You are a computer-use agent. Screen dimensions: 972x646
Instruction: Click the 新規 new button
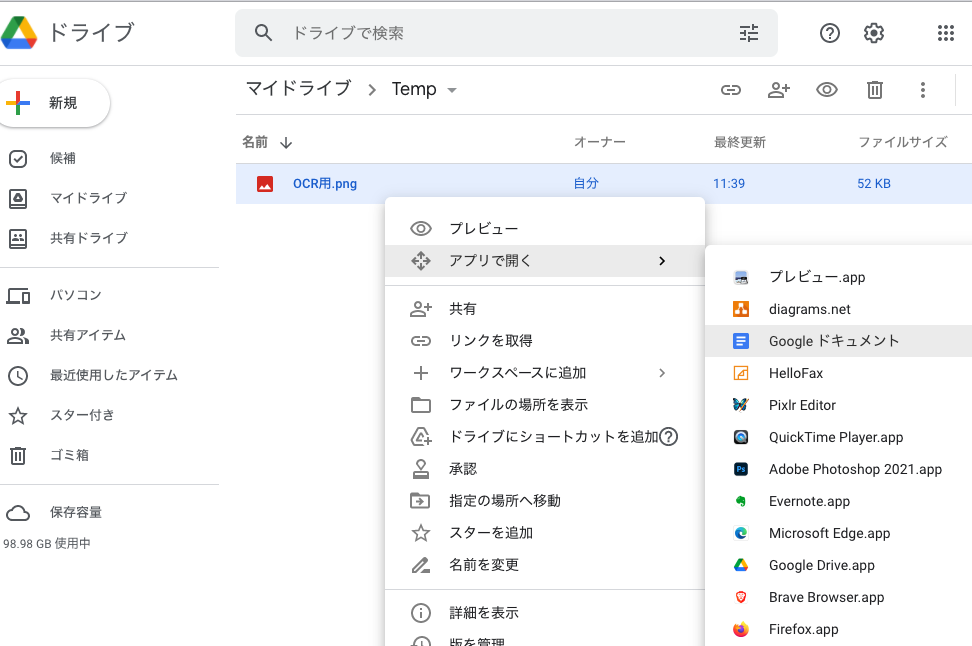coord(55,103)
